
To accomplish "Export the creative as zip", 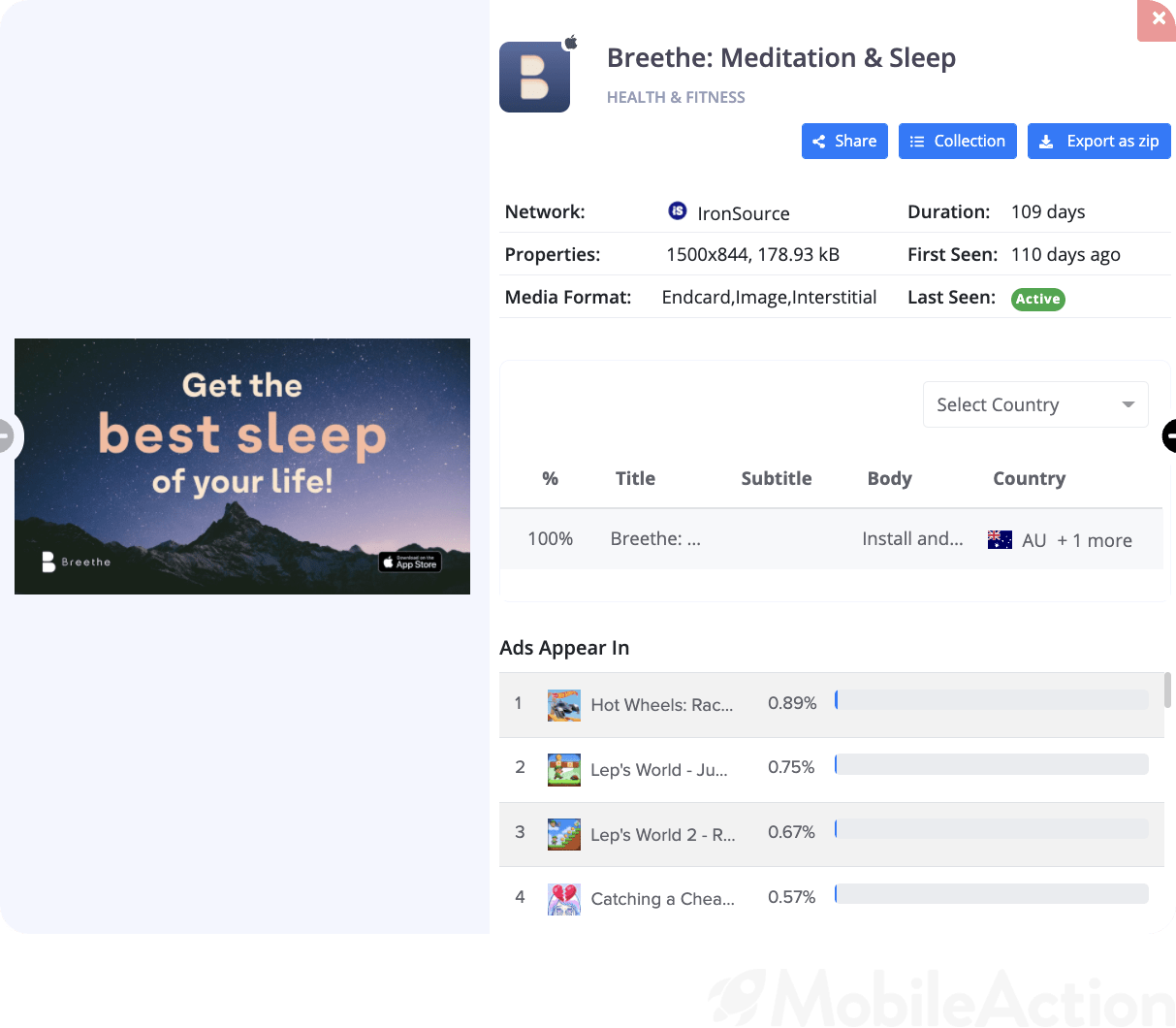I will [x=1099, y=141].
